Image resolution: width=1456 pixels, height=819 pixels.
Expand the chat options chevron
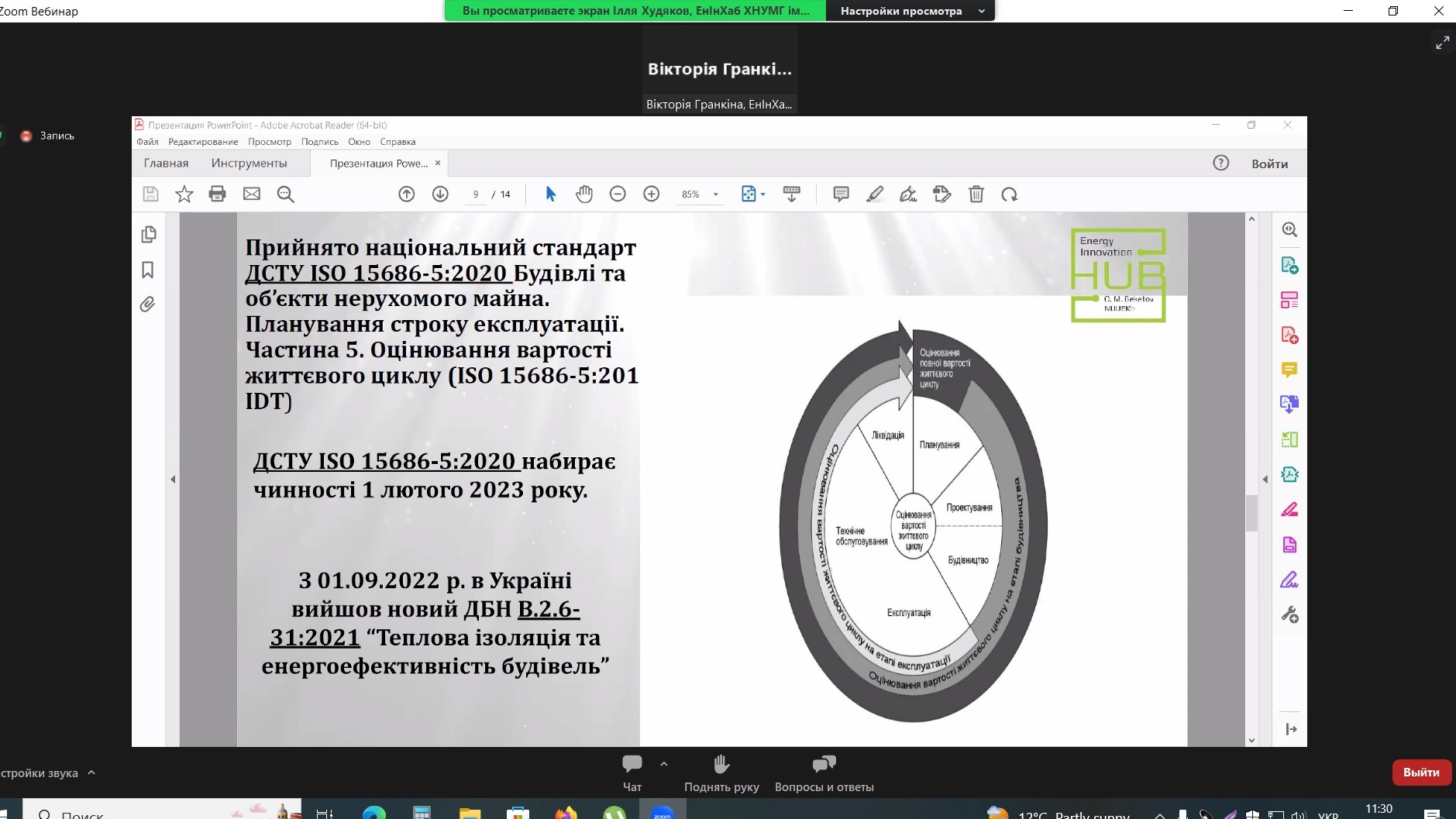664,764
